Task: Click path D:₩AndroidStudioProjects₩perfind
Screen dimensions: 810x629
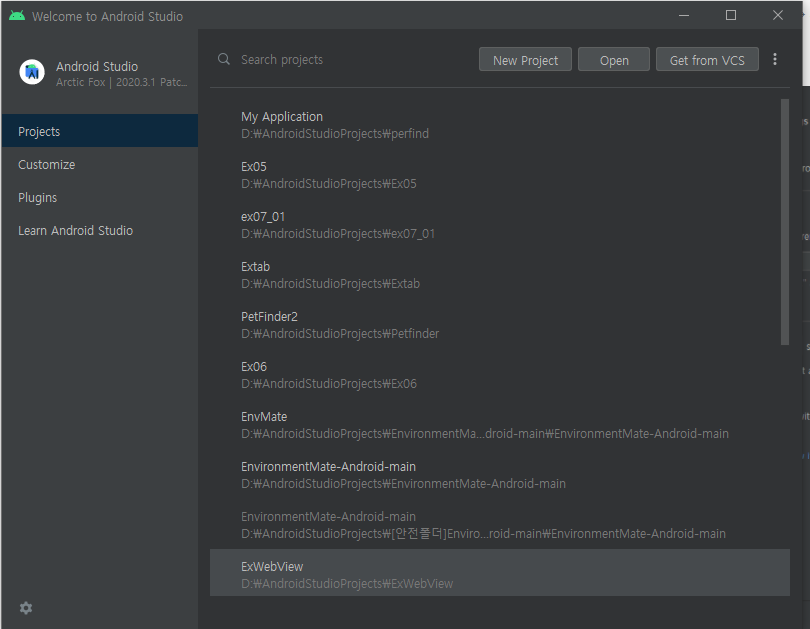Action: 335,134
